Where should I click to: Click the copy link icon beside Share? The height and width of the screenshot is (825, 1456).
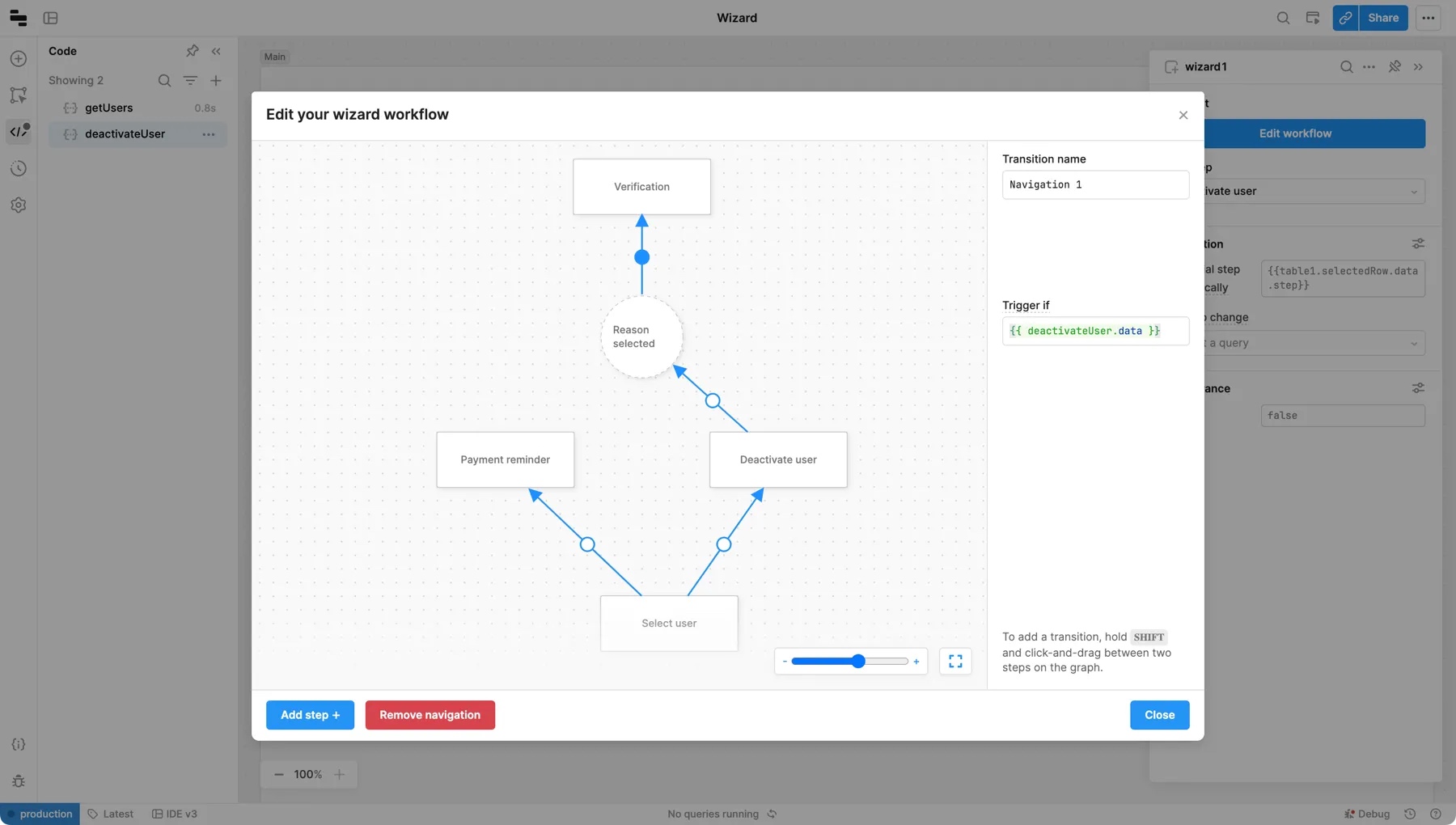tap(1345, 18)
